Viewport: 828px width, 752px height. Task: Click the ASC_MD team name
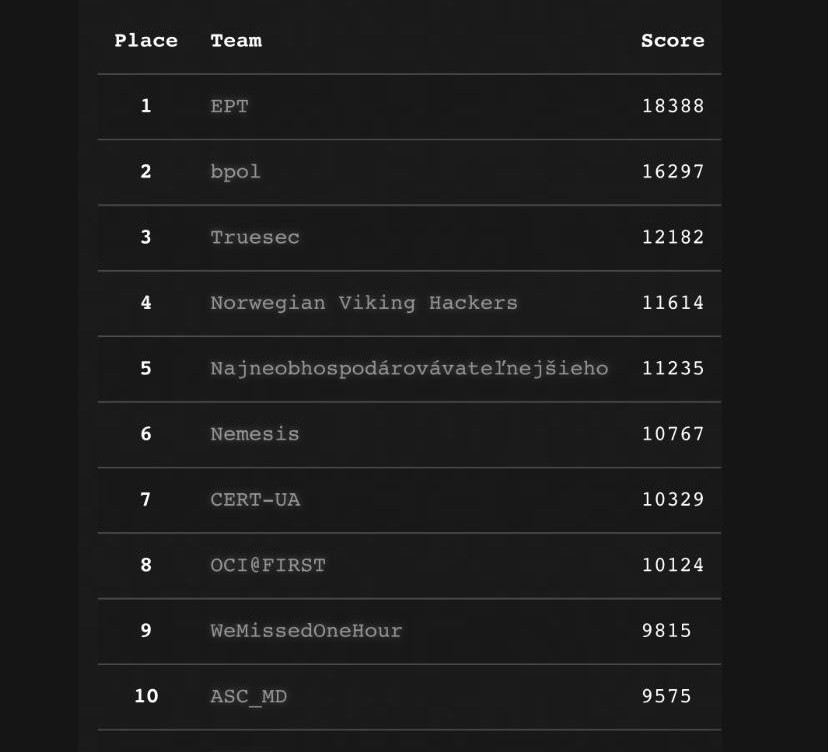pyautogui.click(x=248, y=696)
